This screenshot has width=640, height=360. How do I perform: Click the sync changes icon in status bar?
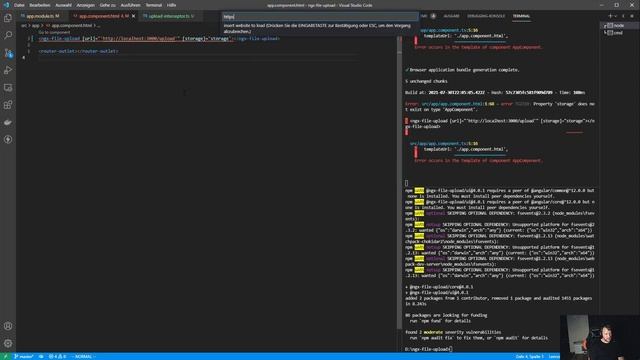click(41, 356)
